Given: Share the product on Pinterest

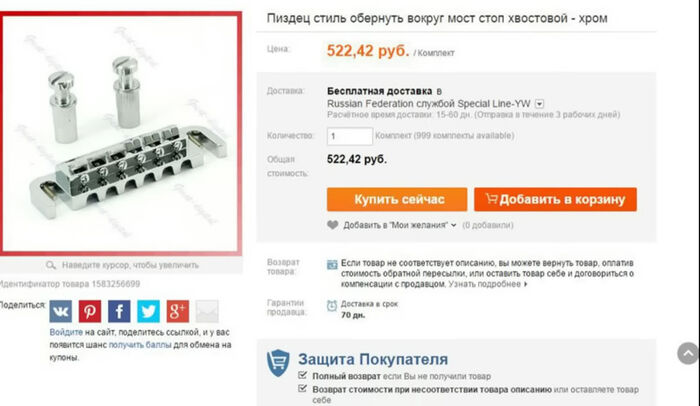Looking at the screenshot, I should [90, 311].
